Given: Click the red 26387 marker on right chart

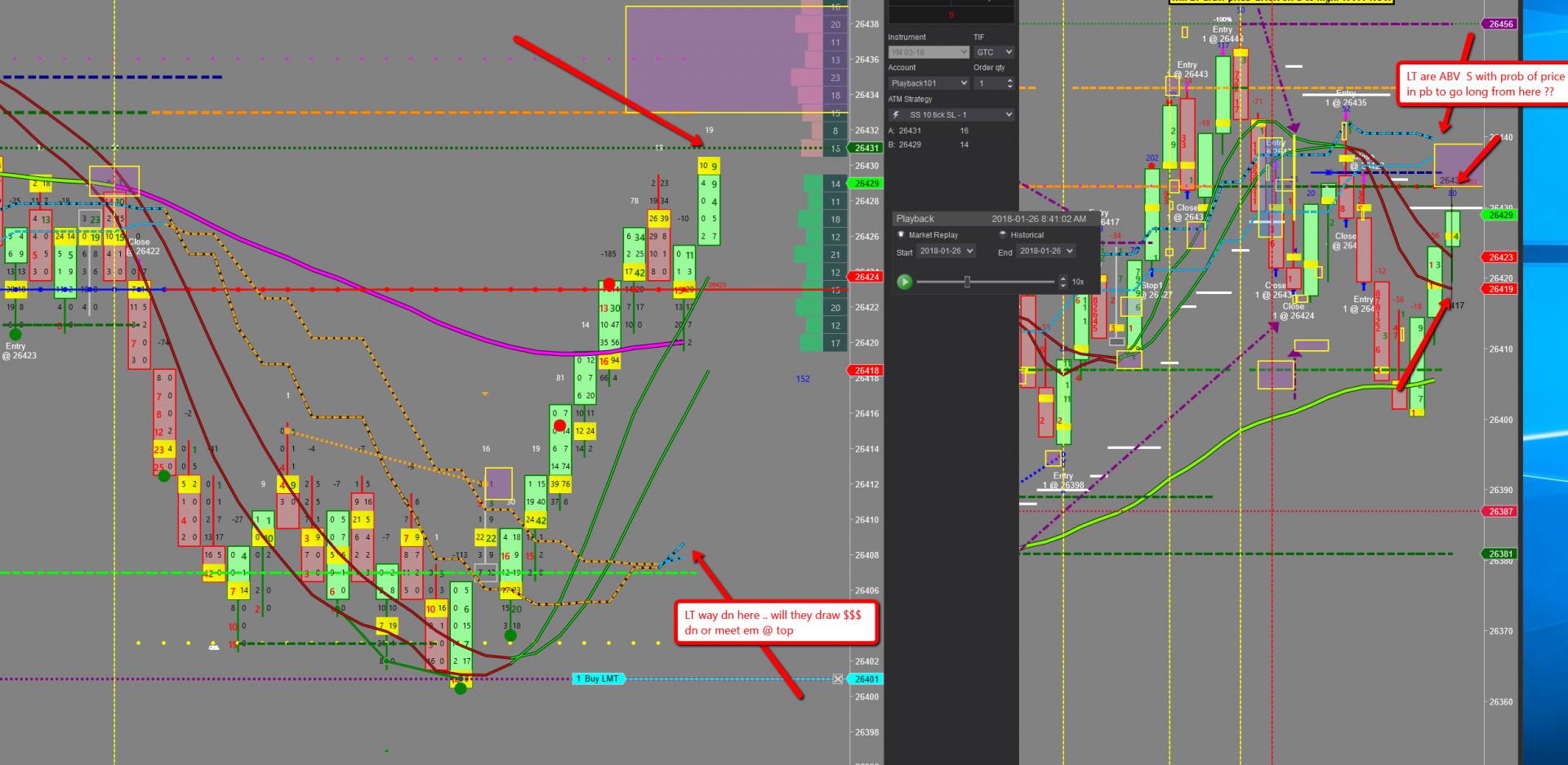Looking at the screenshot, I should (1500, 511).
